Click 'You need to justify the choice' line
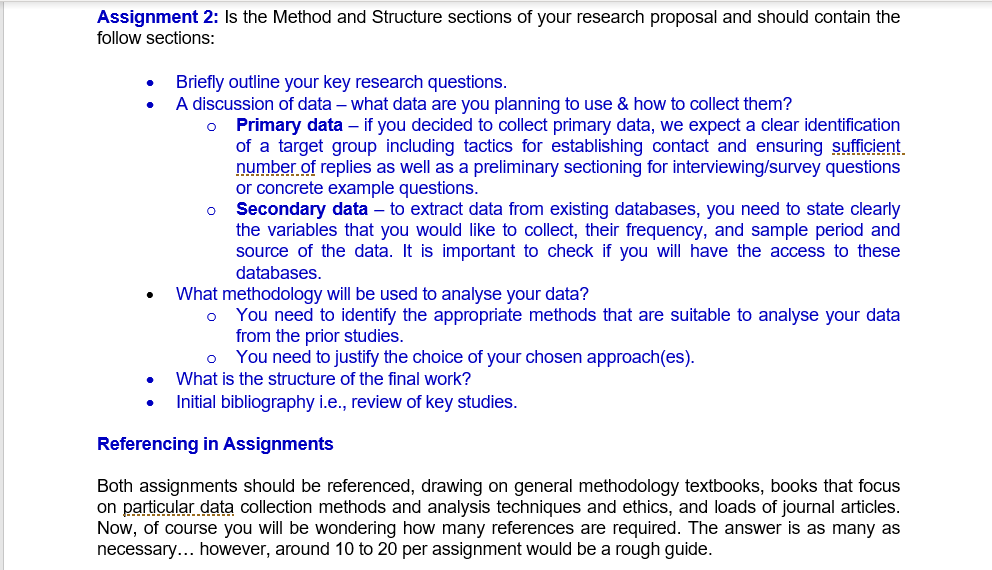This screenshot has width=992, height=570. [465, 357]
